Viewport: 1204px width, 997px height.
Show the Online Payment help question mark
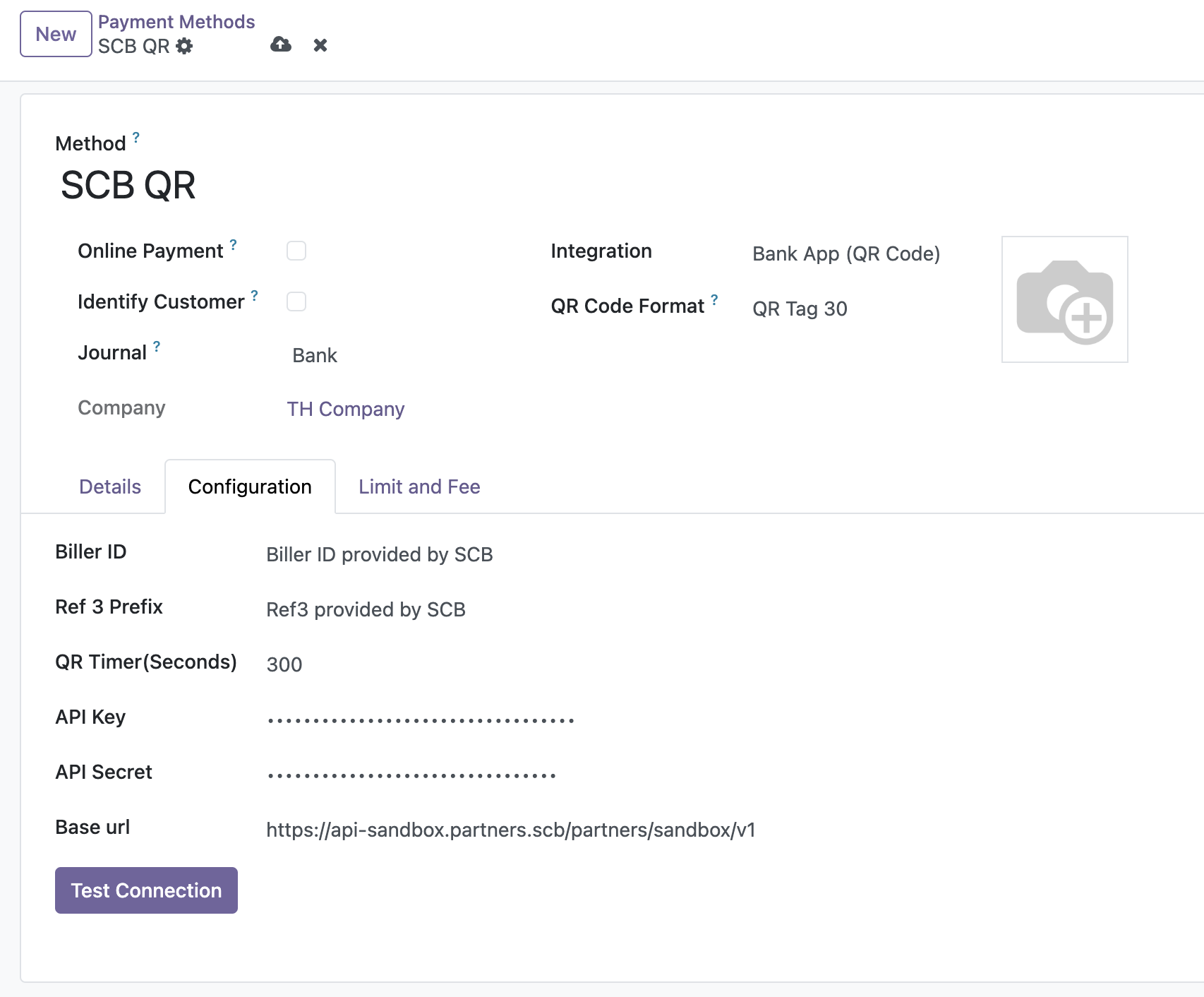point(234,244)
